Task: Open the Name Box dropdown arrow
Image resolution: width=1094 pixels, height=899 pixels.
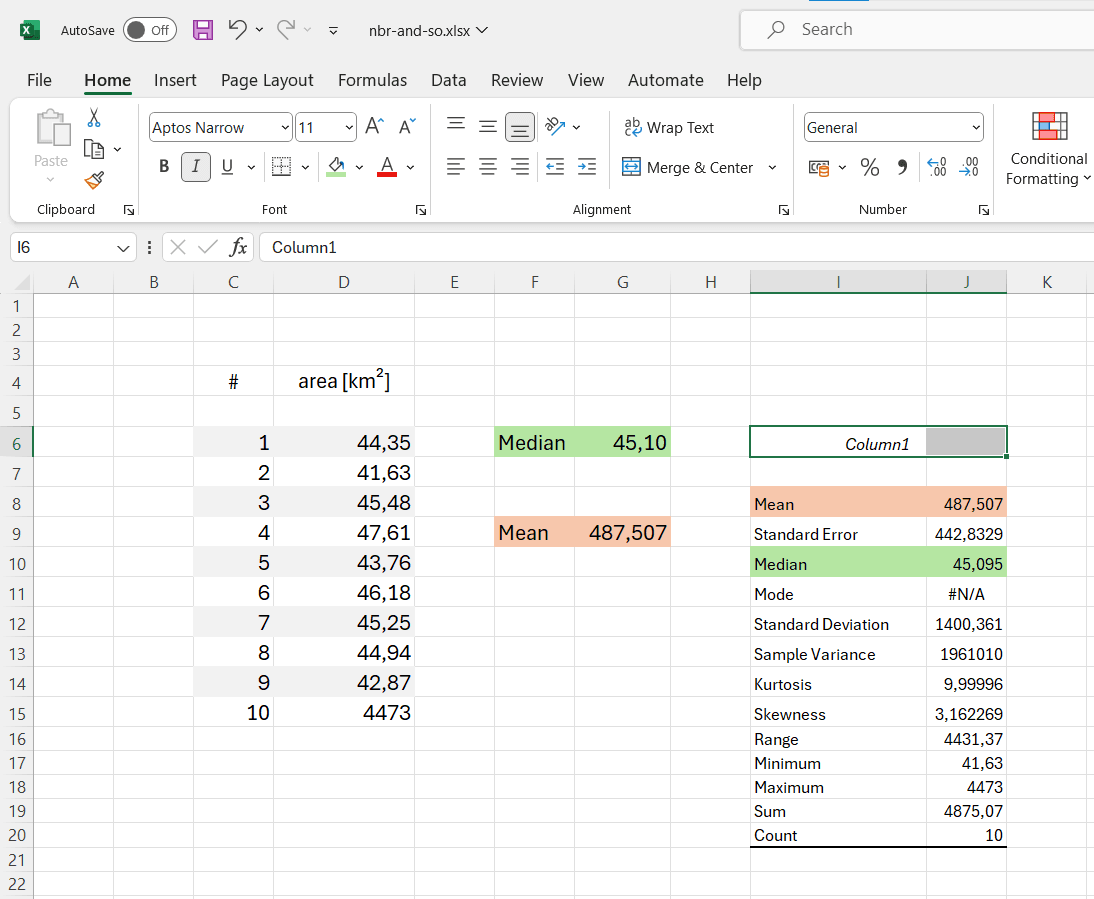Action: click(123, 248)
